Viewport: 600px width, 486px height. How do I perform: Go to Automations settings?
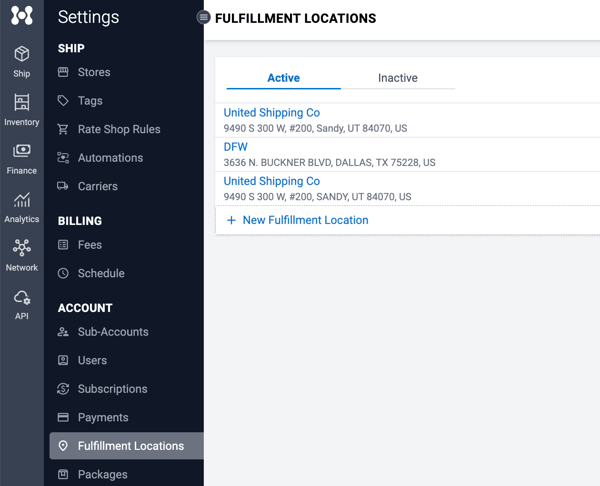110,158
